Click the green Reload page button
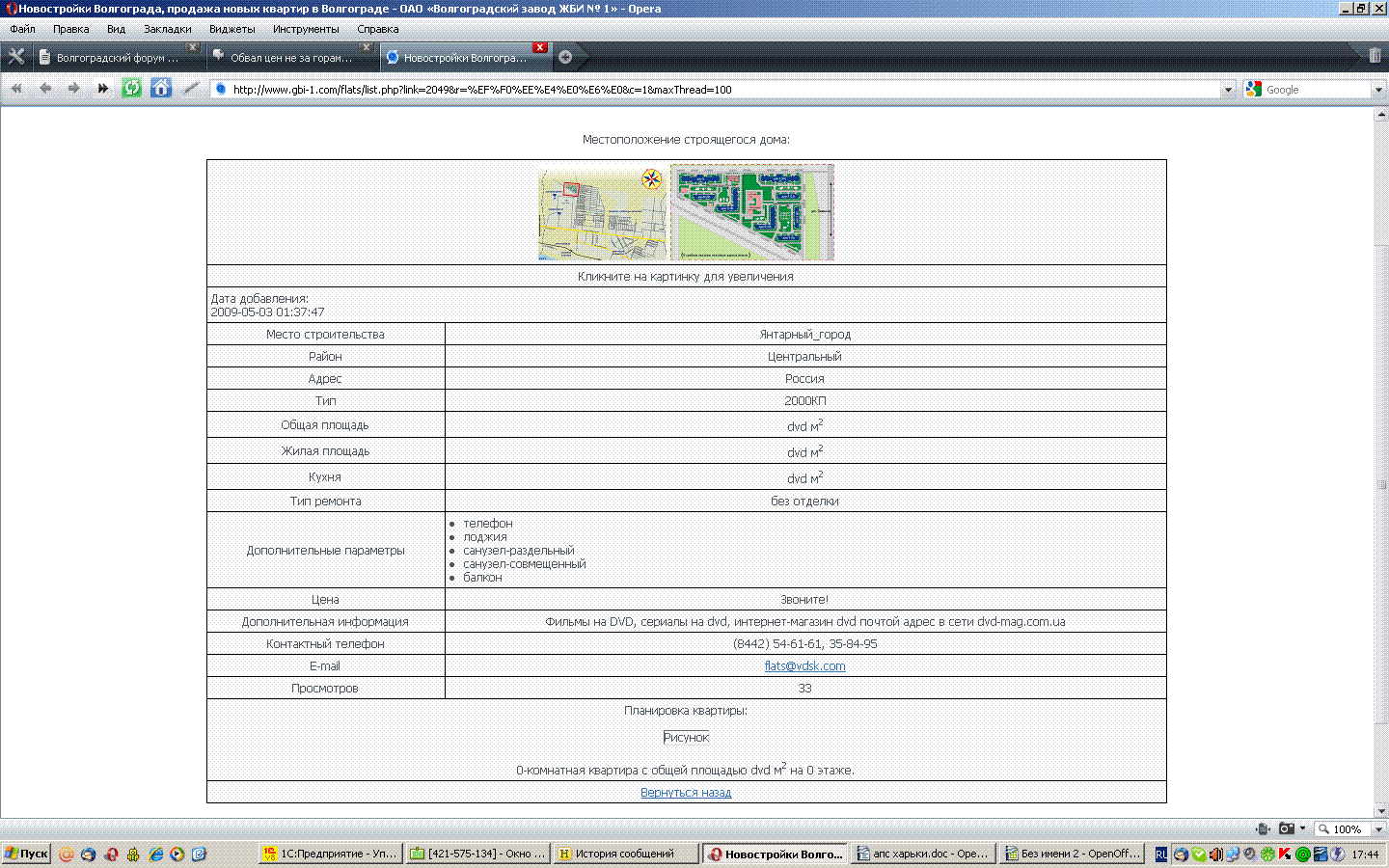Image resolution: width=1389 pixels, height=868 pixels. coord(131,89)
